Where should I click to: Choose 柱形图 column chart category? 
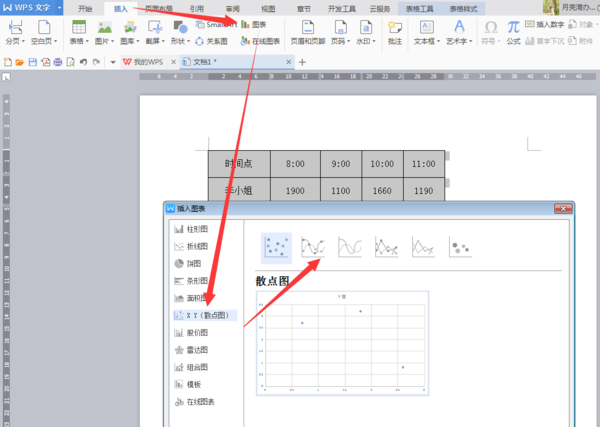pos(191,229)
